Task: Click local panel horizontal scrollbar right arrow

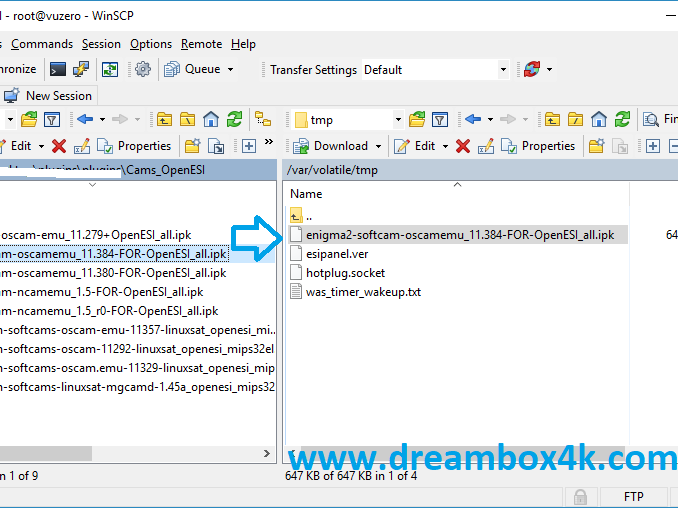Action: click(x=267, y=453)
